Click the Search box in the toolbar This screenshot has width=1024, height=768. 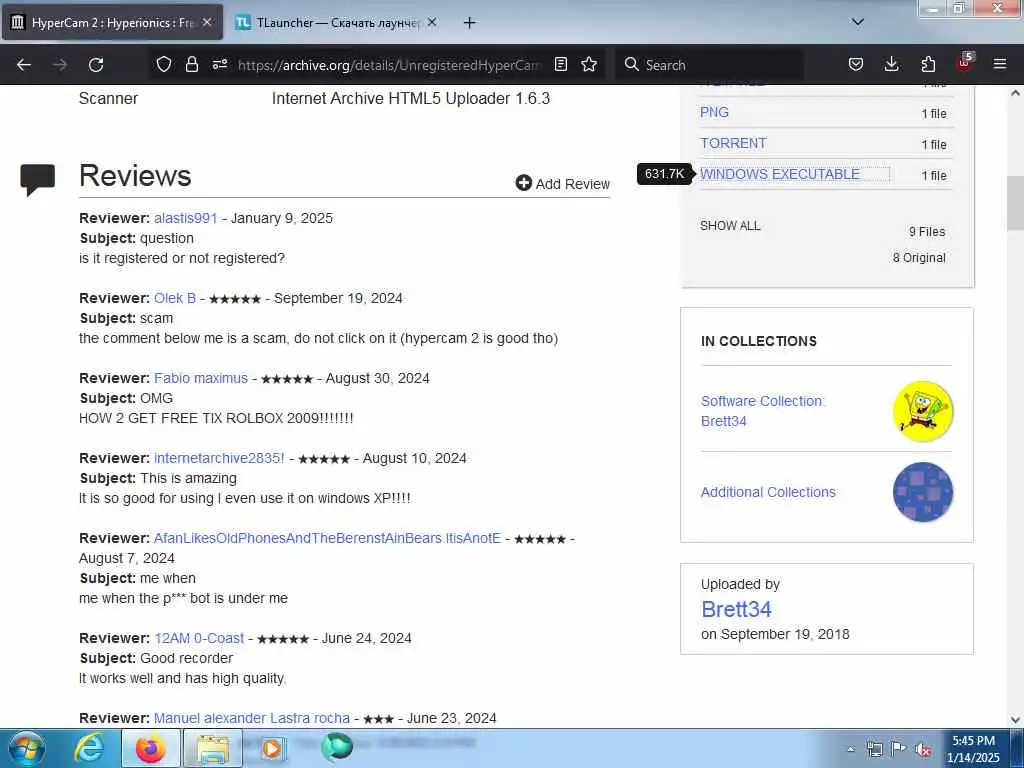click(x=709, y=65)
